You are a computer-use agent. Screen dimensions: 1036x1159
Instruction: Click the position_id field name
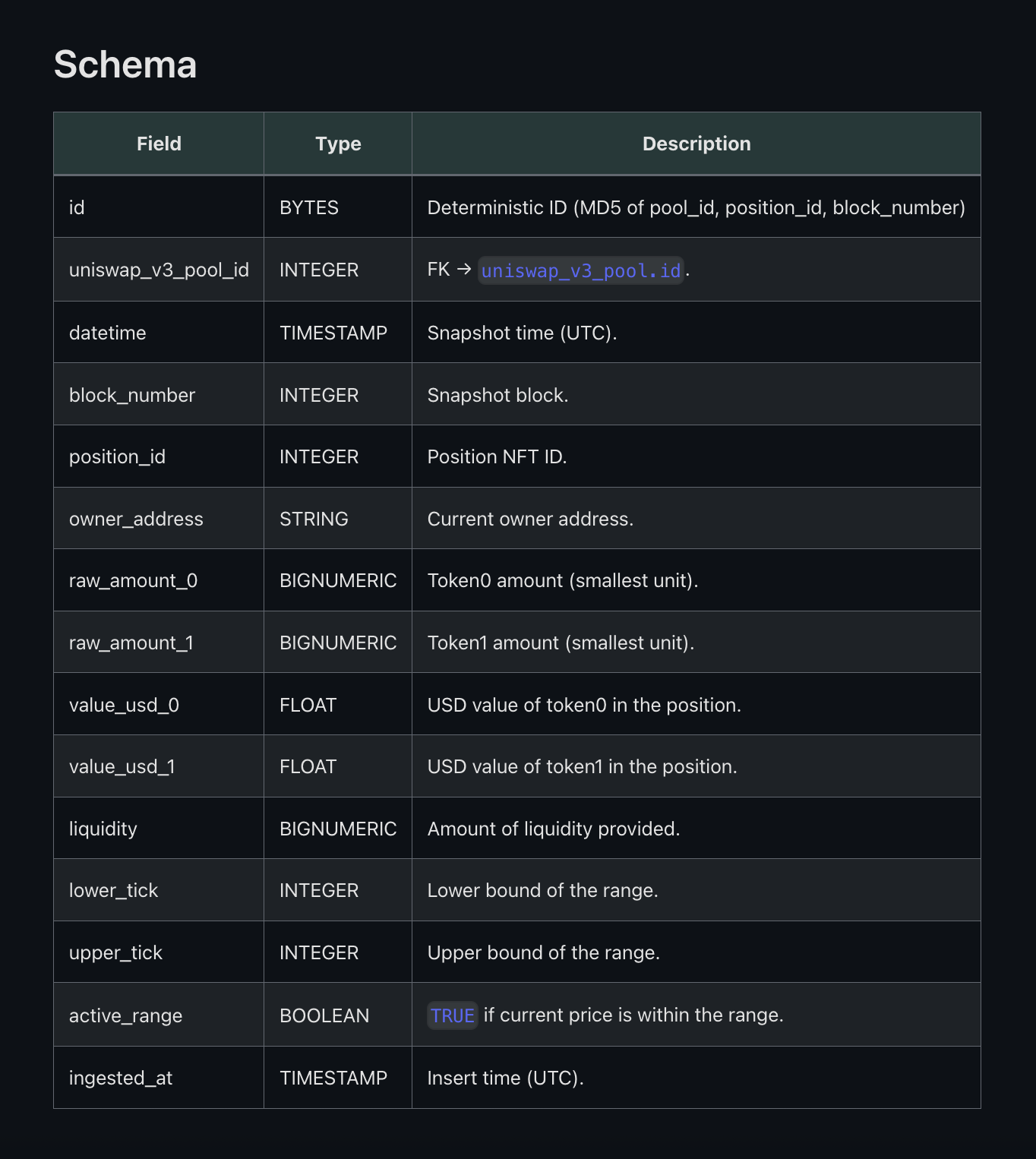coord(117,456)
